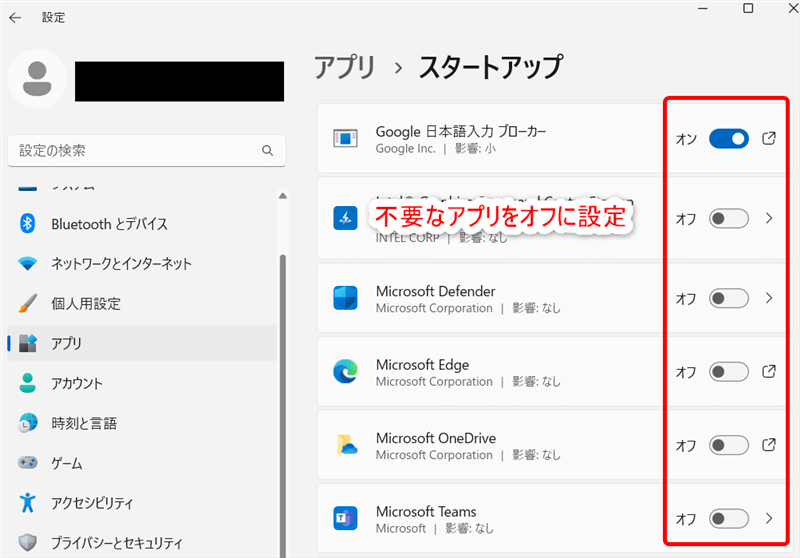Go back with the arrow icon

point(15,18)
